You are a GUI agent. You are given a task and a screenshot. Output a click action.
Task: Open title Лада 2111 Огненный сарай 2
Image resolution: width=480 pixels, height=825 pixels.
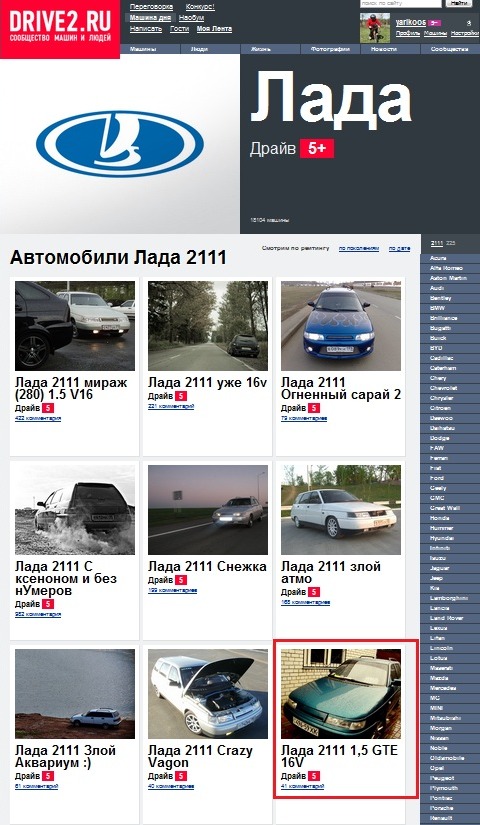coord(341,388)
